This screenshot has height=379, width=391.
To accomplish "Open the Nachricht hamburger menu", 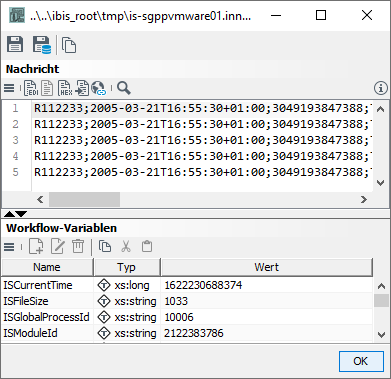I will point(9,88).
